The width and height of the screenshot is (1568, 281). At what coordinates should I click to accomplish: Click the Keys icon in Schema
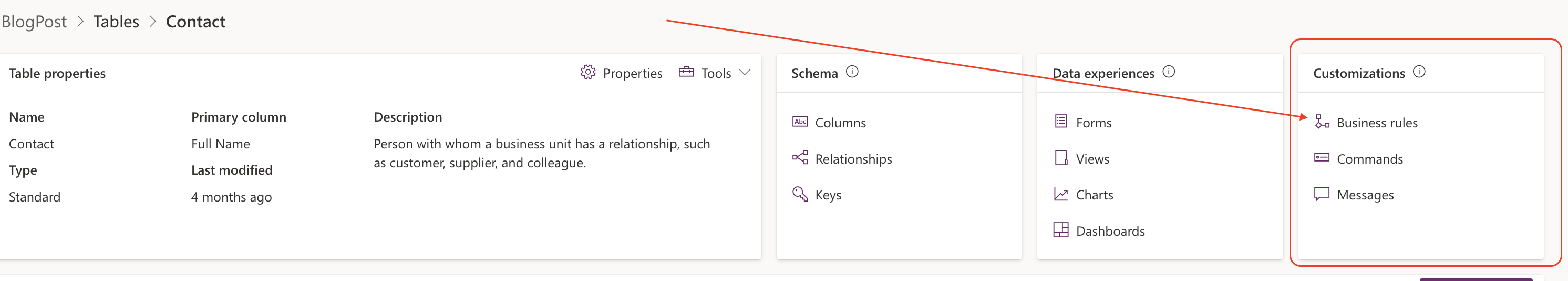tap(799, 194)
